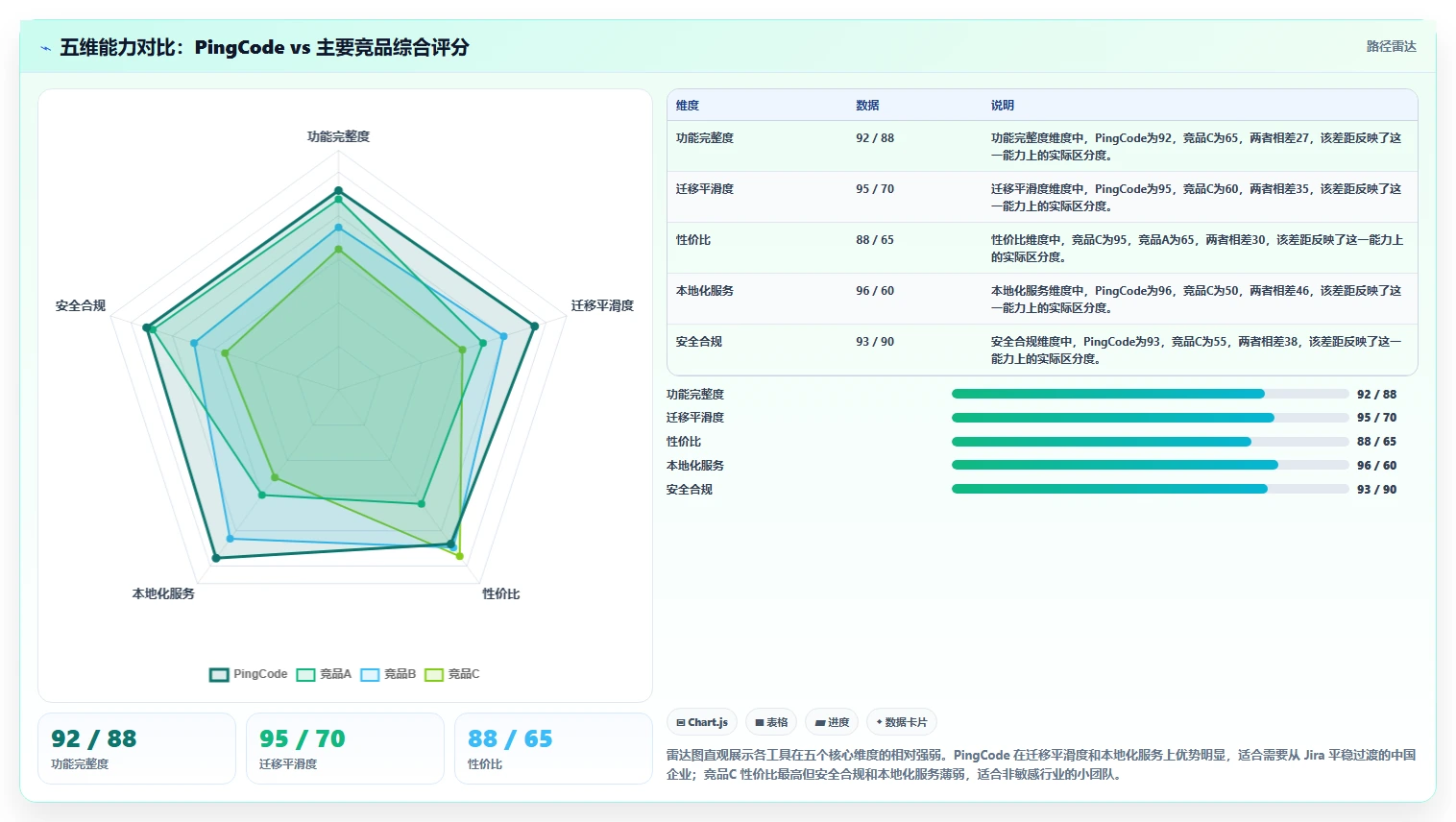Select the 性价比 progress bar
Screen dimensions: 1456x822
coord(1151,442)
